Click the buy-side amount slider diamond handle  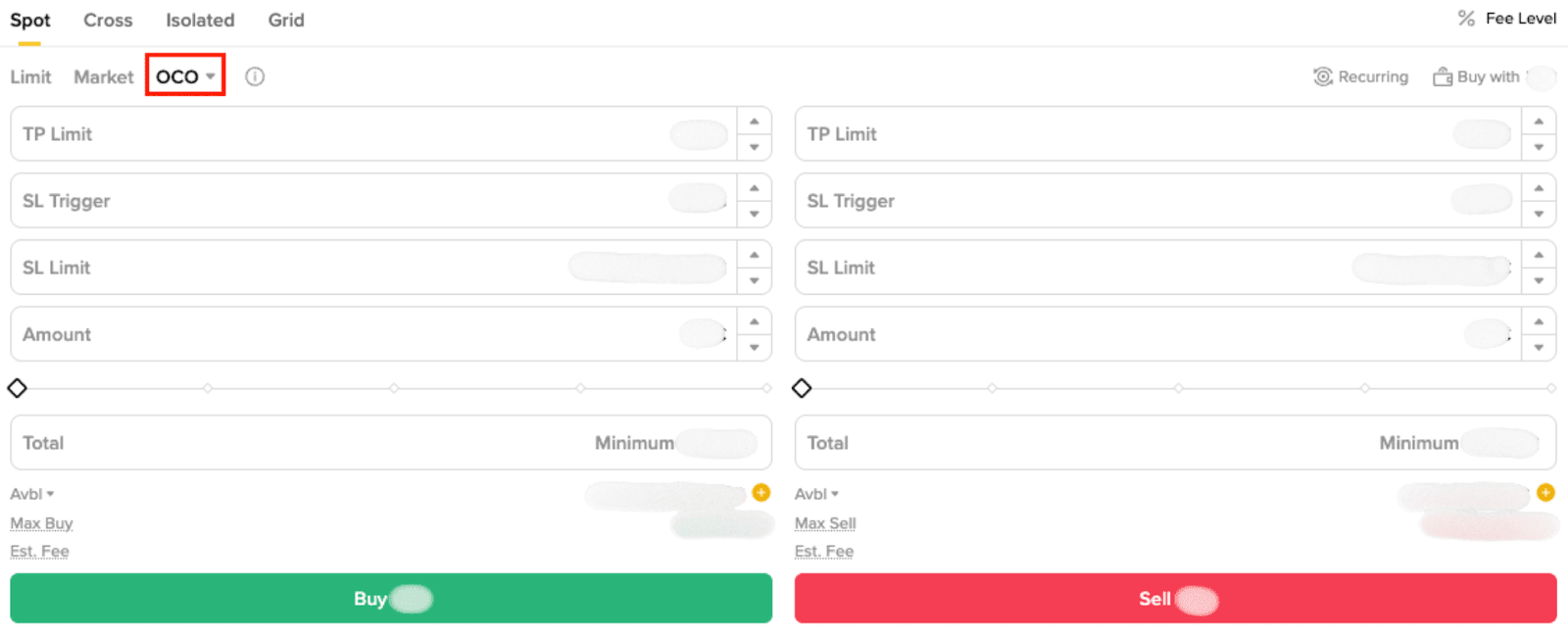coord(17,388)
